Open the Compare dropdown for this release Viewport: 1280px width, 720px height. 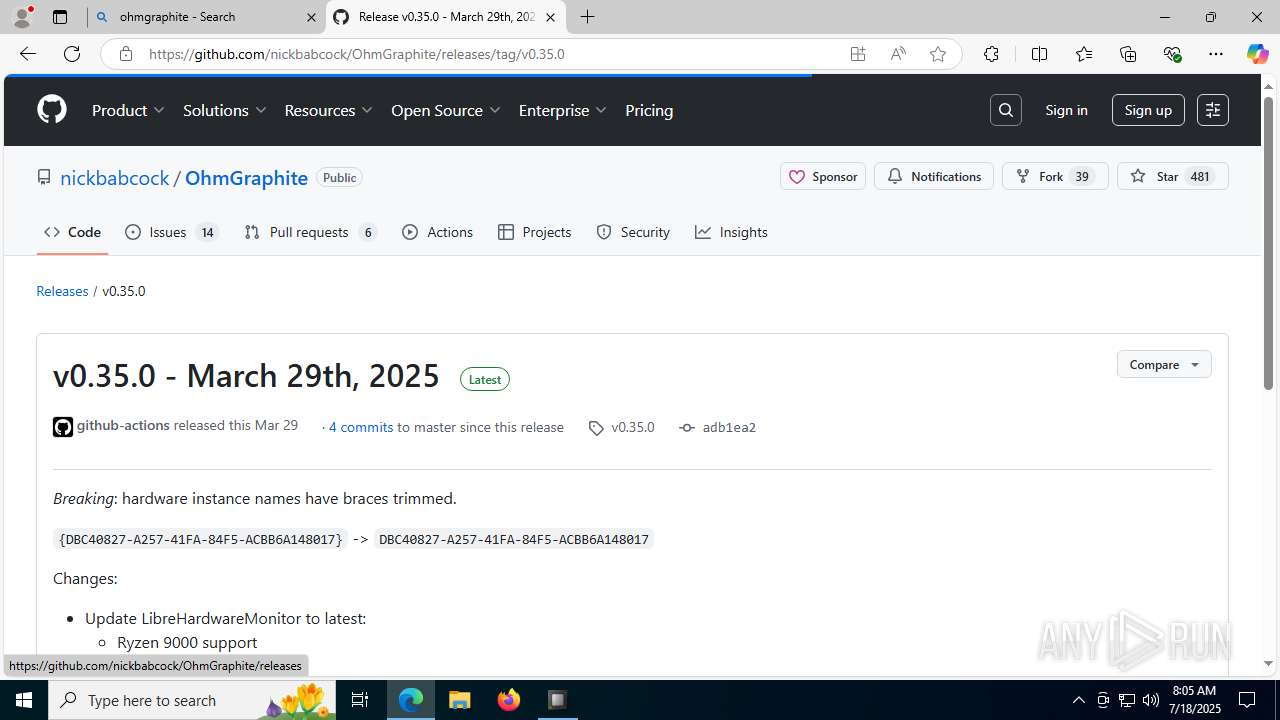click(1164, 364)
